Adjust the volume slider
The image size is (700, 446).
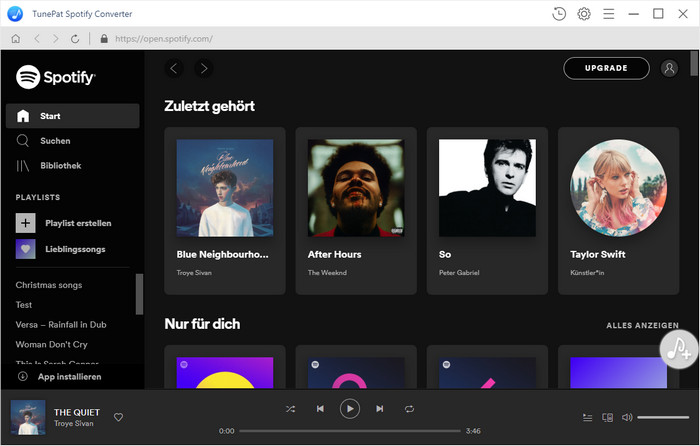click(663, 417)
